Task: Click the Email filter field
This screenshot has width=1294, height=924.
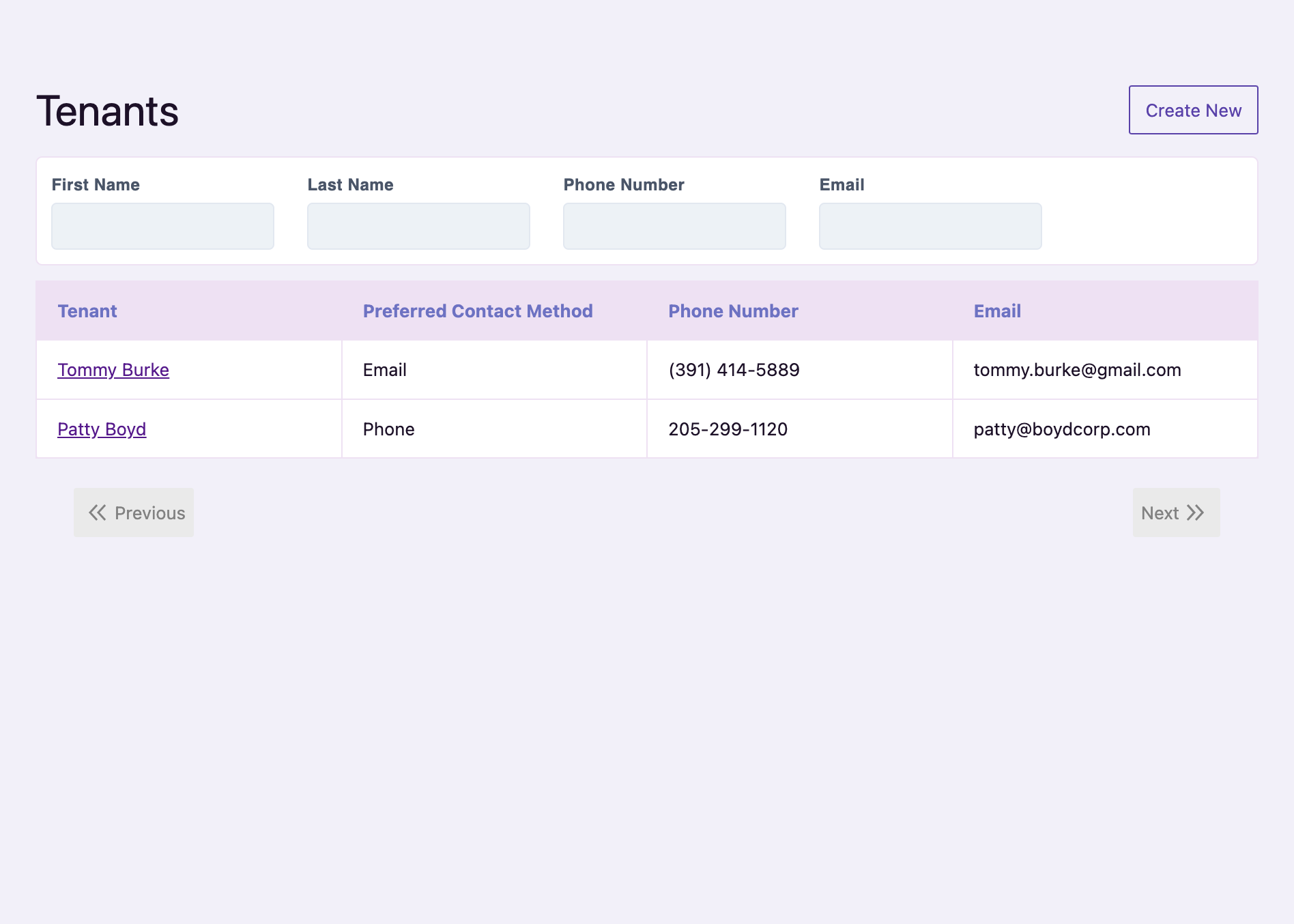Action: pos(930,226)
